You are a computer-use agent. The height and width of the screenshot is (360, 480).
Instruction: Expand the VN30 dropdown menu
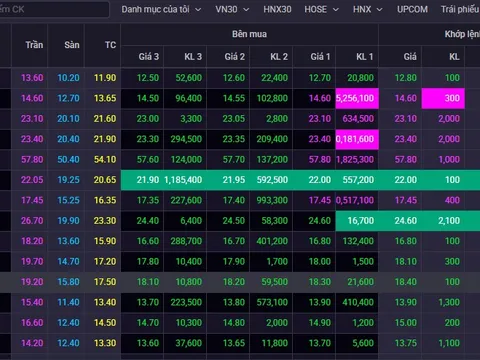232,9
